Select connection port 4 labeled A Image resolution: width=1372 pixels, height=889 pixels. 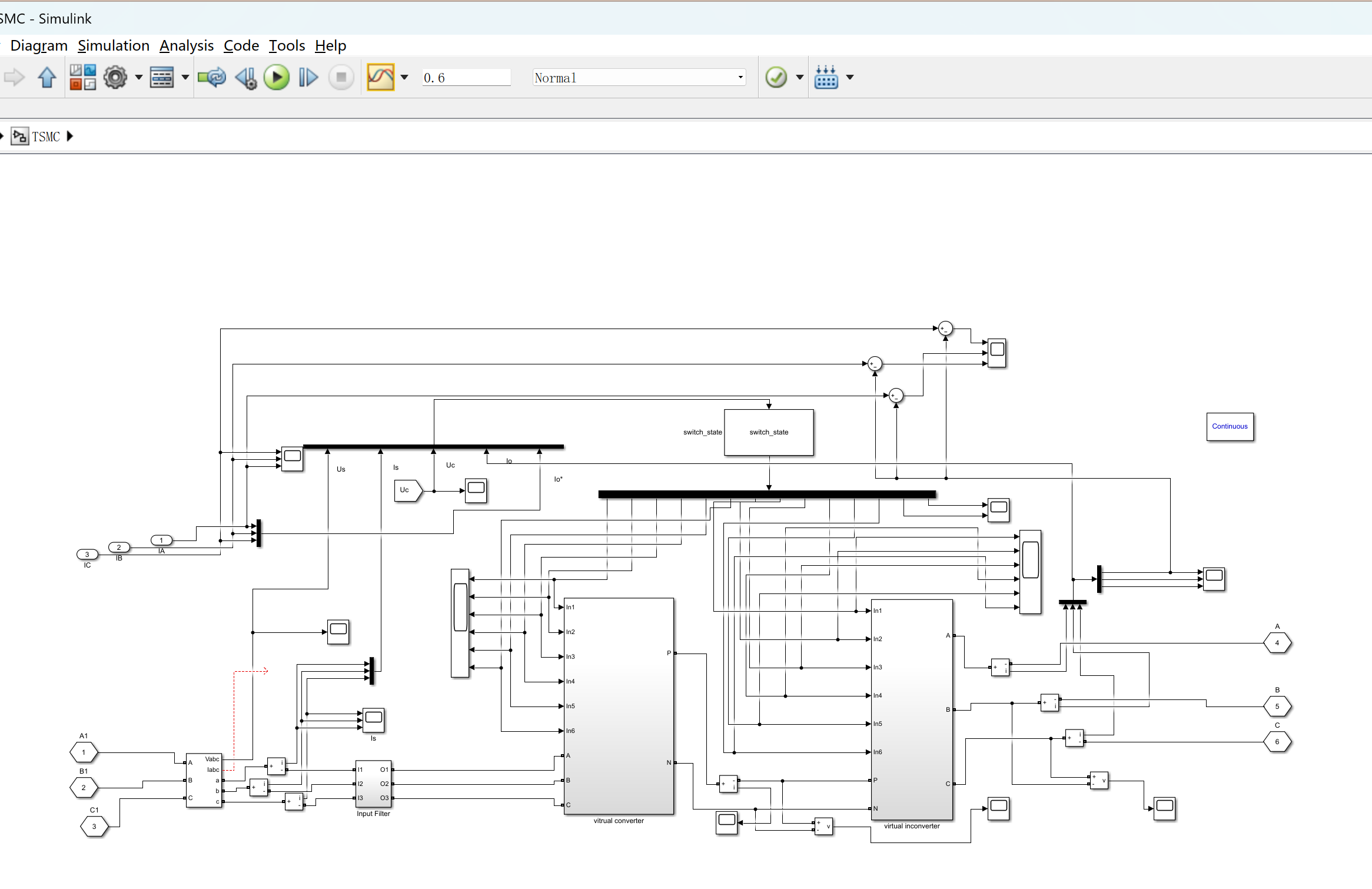click(1277, 642)
